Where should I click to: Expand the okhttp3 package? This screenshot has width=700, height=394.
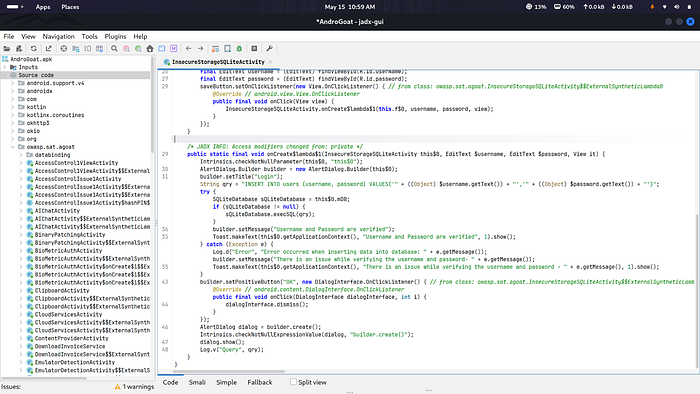[13, 123]
